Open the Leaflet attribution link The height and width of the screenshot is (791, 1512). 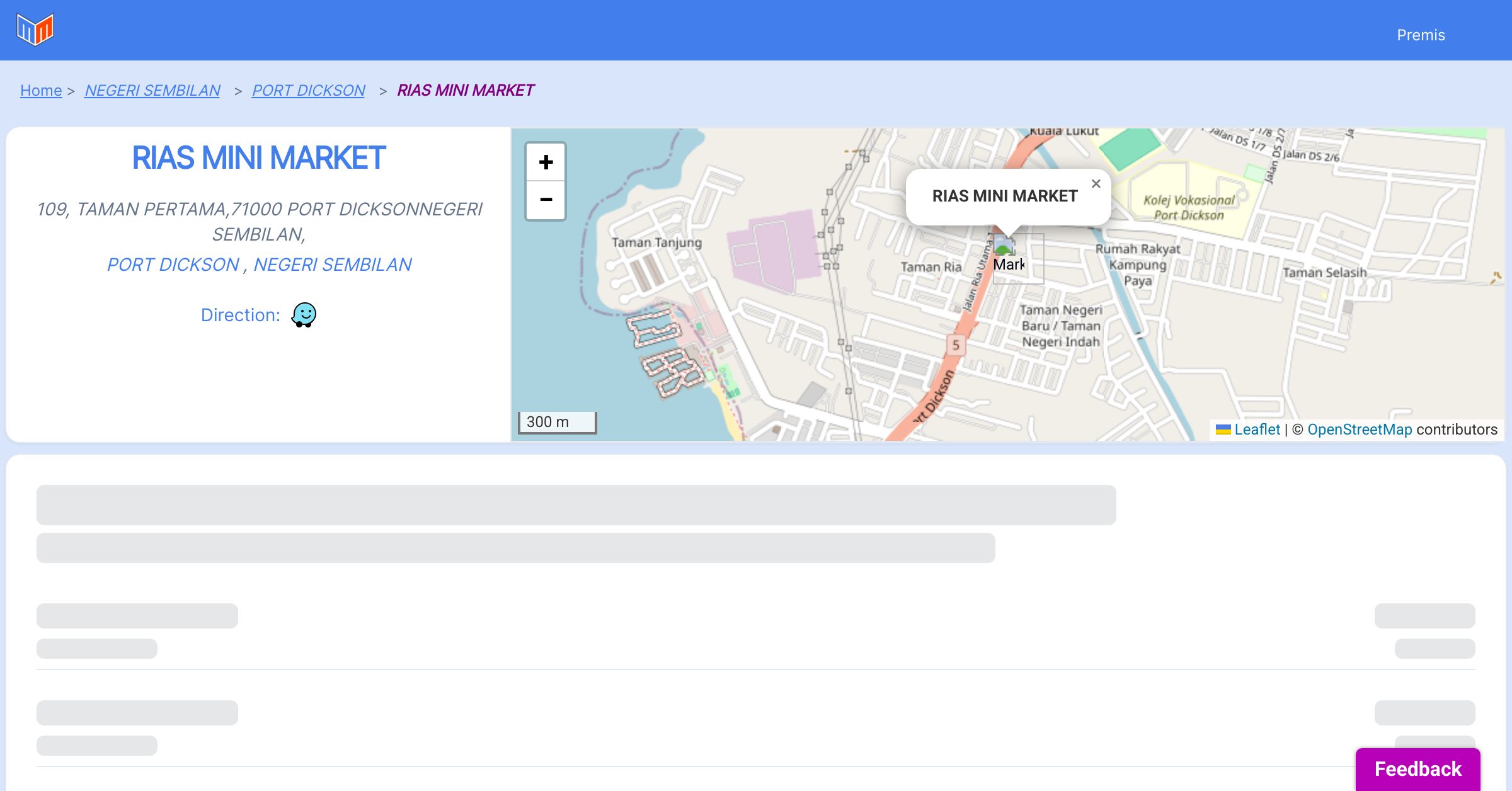[1257, 430]
